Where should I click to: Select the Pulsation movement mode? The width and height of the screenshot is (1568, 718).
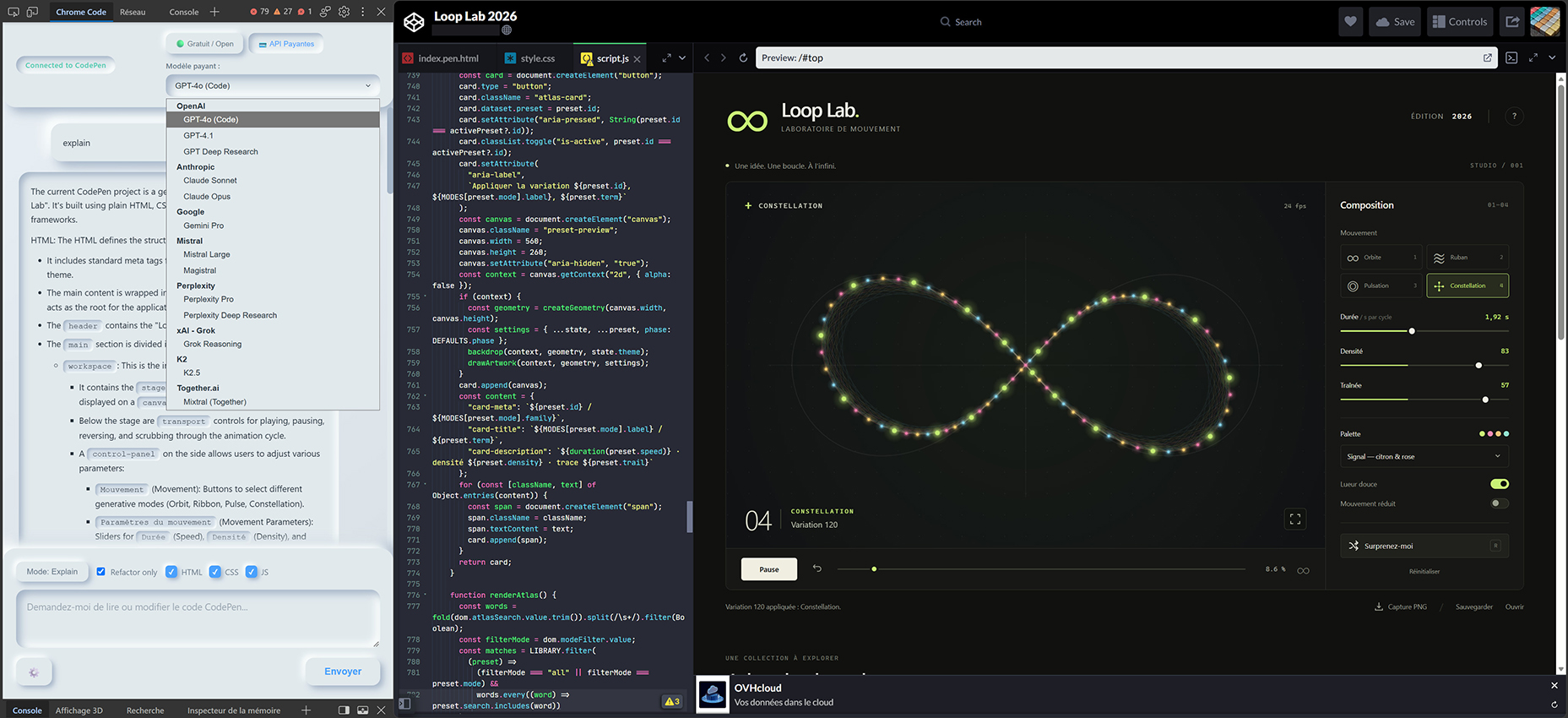pos(1381,286)
